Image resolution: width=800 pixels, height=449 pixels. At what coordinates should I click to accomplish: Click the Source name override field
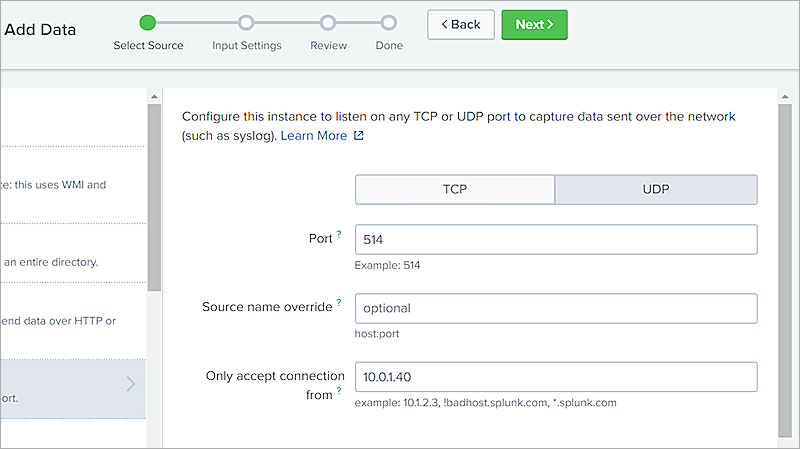coord(555,308)
